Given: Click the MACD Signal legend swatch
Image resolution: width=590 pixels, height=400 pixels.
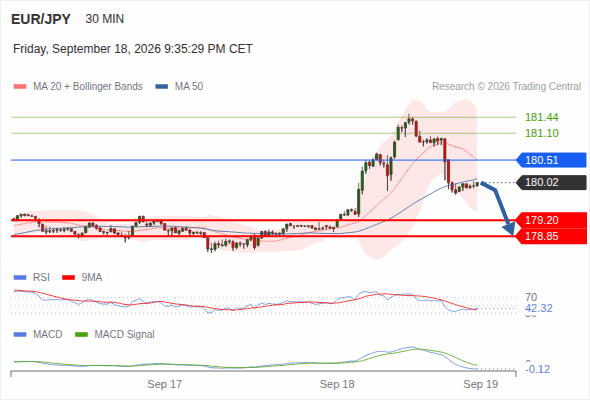Looking at the screenshot, I should point(81,335).
